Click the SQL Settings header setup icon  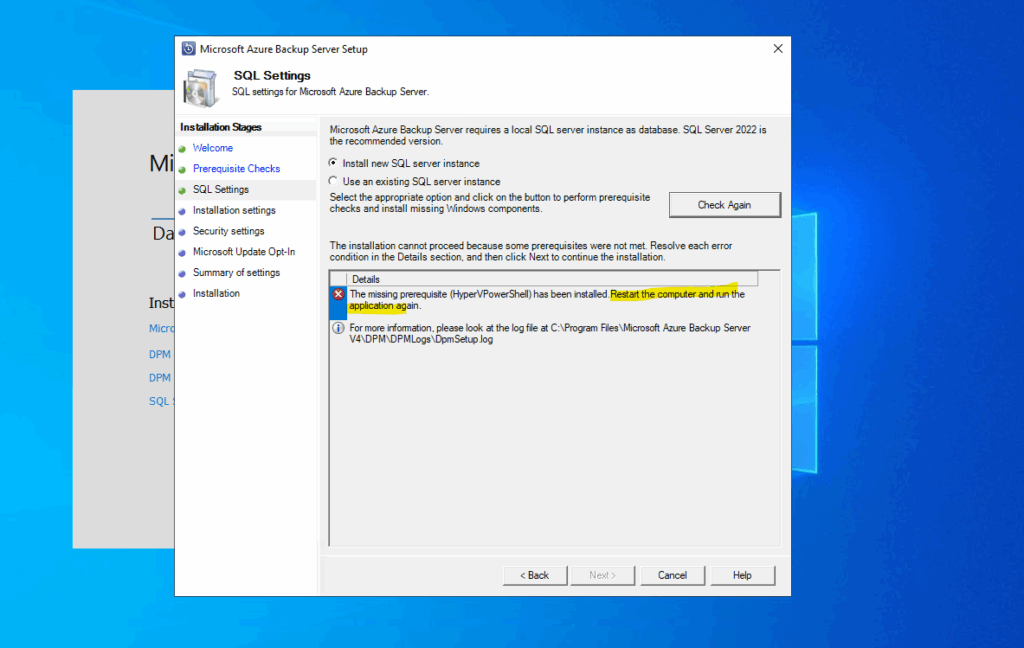pyautogui.click(x=200, y=87)
